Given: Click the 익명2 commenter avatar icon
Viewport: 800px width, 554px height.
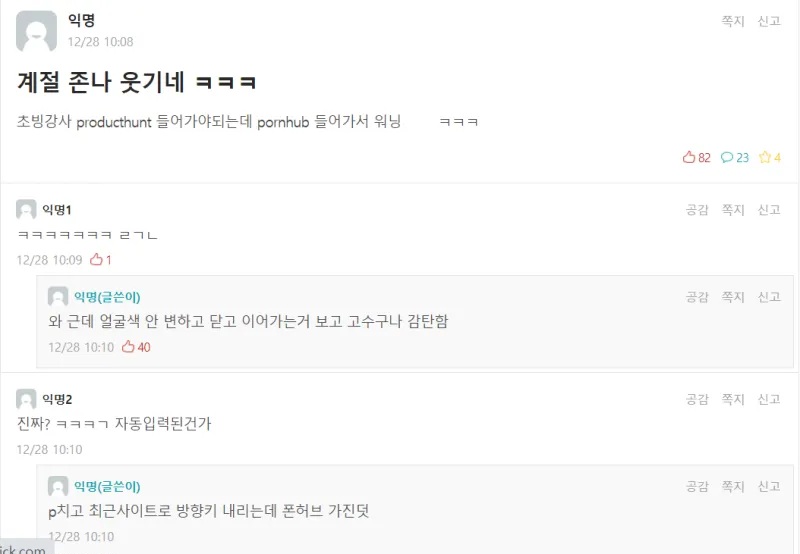Looking at the screenshot, I should tap(26, 399).
